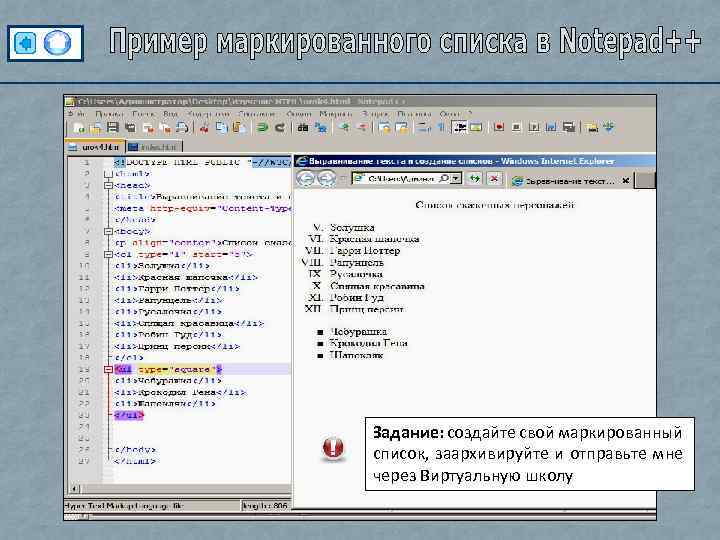Go back in Internet Explorer

click(x=305, y=178)
